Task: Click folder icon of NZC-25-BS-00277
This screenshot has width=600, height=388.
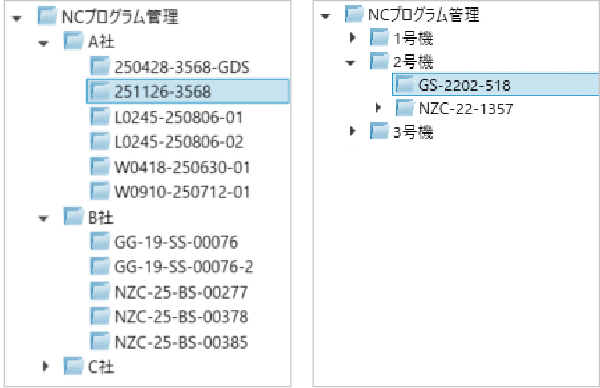Action: 100,291
